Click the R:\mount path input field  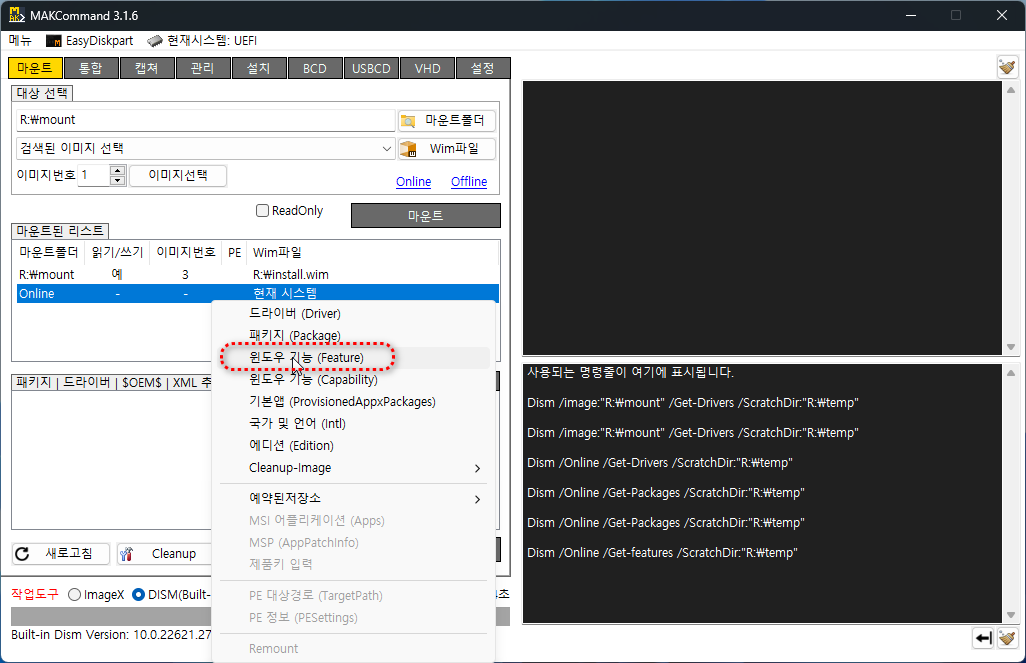click(x=205, y=120)
